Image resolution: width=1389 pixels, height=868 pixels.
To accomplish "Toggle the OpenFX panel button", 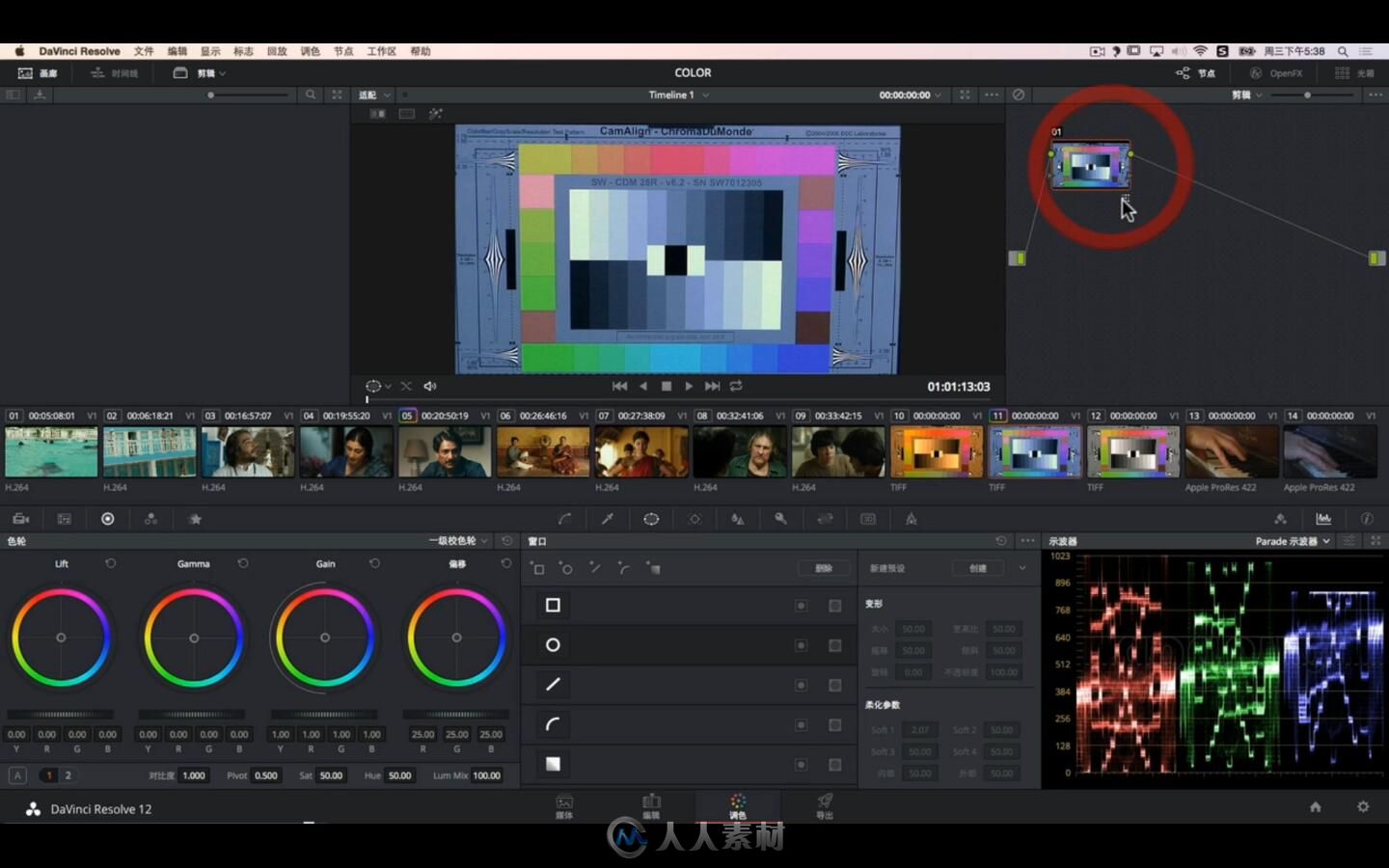I will pyautogui.click(x=1276, y=73).
